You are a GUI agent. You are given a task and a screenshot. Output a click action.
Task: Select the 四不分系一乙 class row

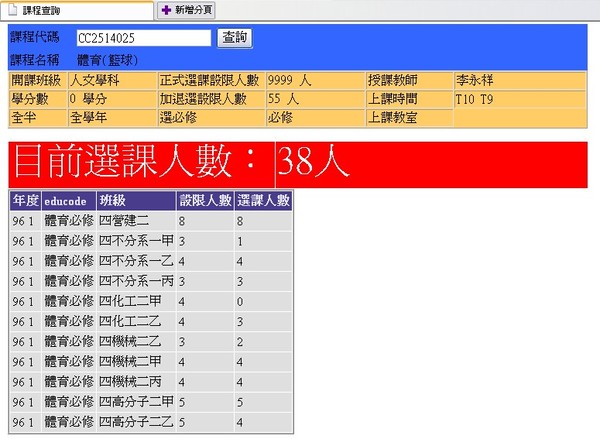coord(151,261)
